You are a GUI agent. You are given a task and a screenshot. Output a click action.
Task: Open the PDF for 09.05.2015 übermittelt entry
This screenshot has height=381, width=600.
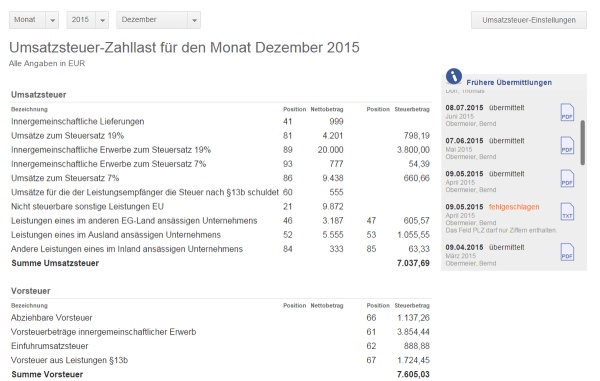tap(567, 178)
